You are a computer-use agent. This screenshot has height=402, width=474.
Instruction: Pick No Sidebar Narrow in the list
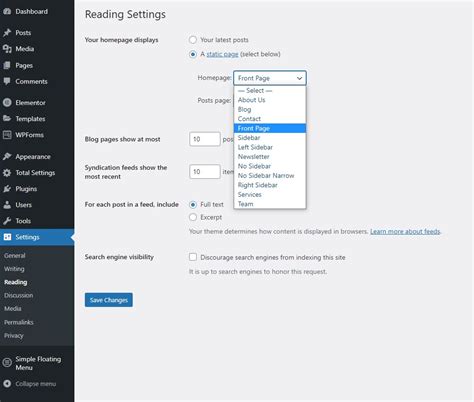270,176
